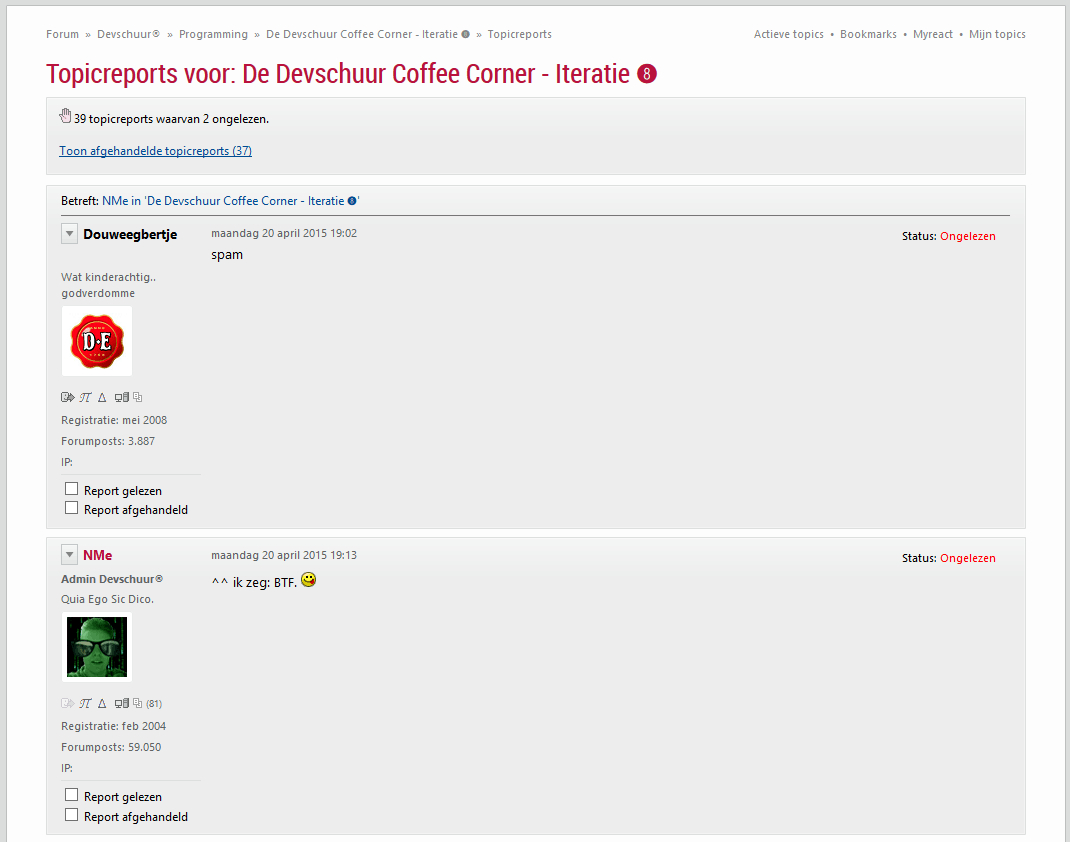Click the documents icon under Douweegbertje's avatar
The width and height of the screenshot is (1070, 842).
tap(137, 397)
